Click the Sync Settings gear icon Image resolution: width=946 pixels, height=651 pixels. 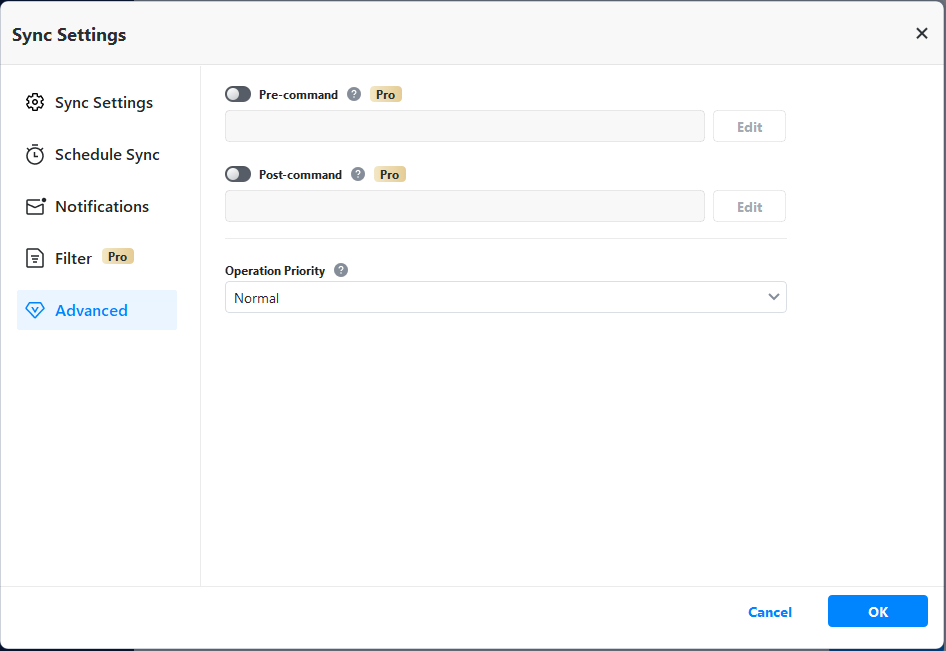35,103
